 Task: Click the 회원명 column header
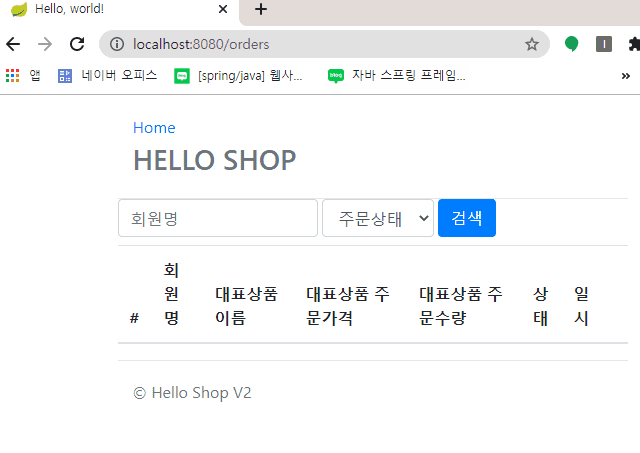coord(171,294)
